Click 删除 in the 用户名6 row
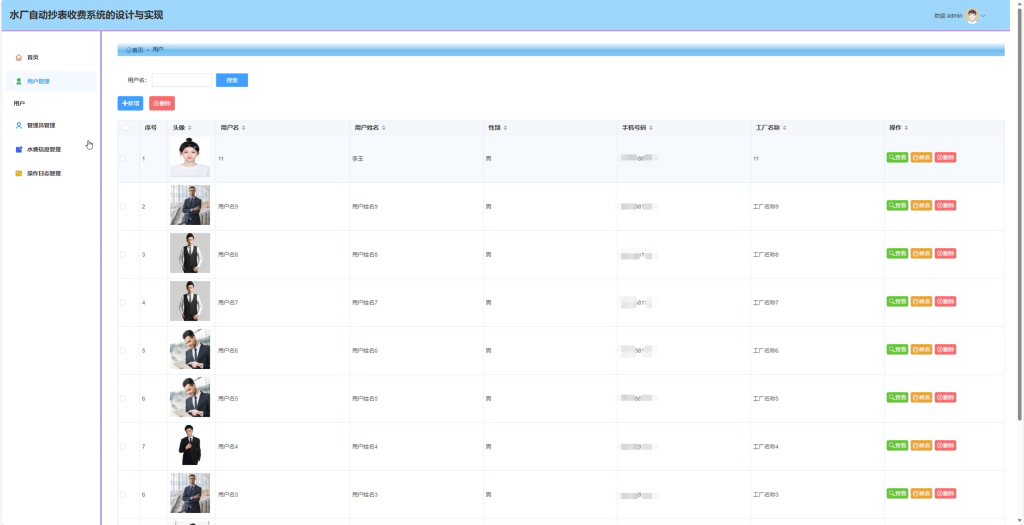 pyautogui.click(x=946, y=349)
